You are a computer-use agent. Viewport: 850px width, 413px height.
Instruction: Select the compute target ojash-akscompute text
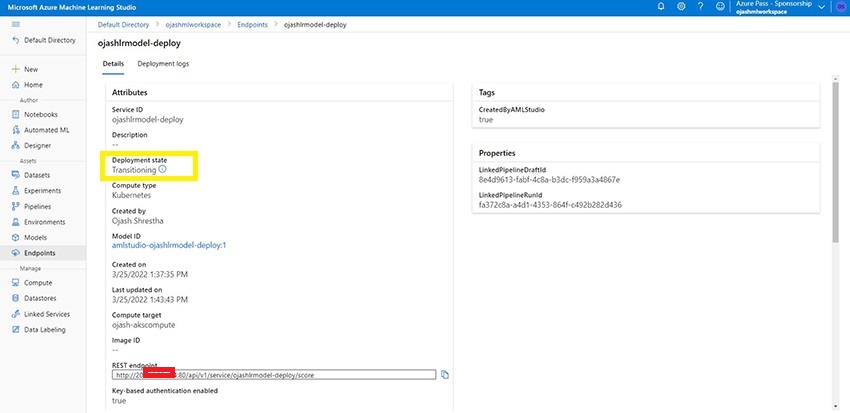coord(144,325)
